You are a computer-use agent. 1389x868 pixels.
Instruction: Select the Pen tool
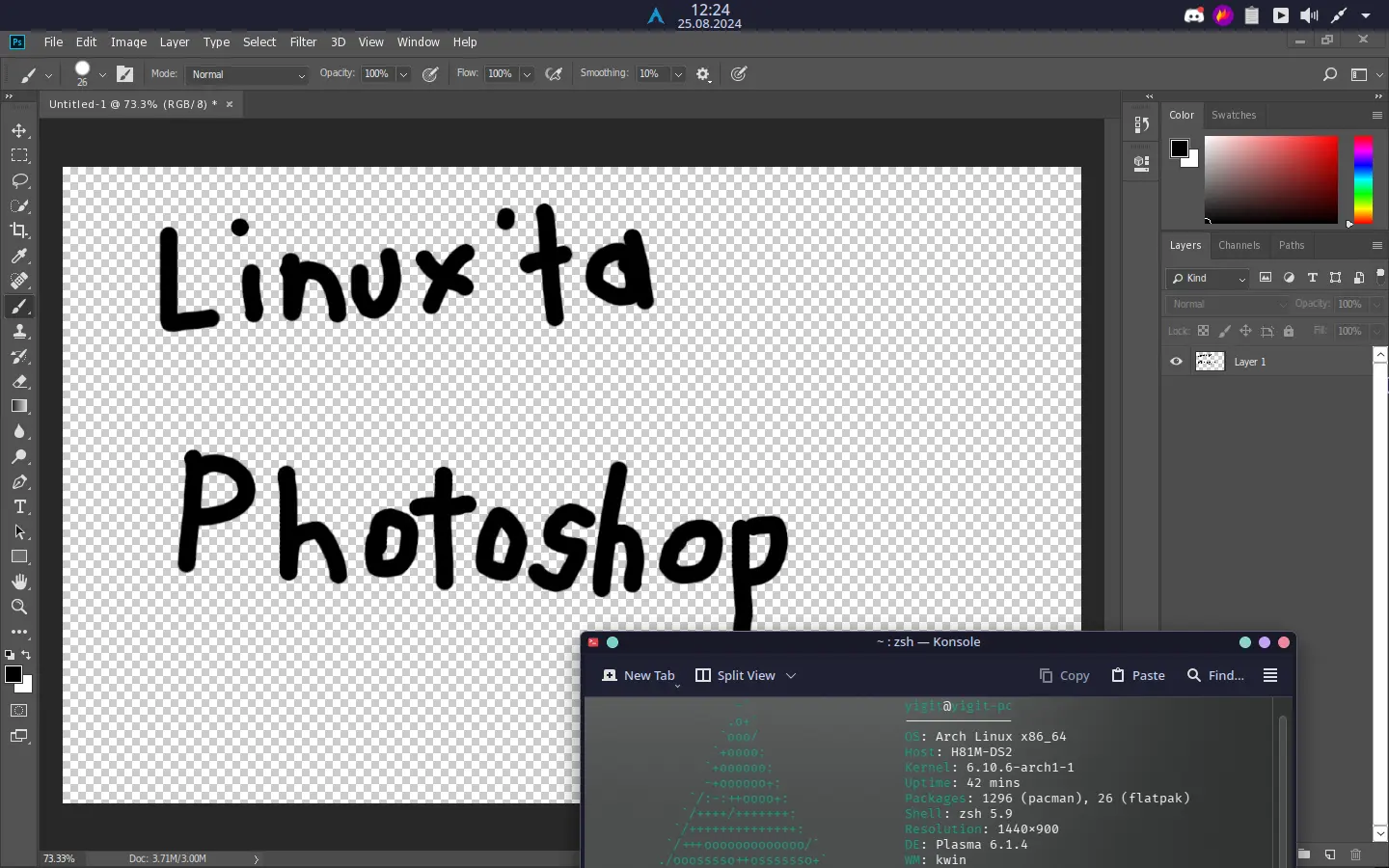click(19, 481)
